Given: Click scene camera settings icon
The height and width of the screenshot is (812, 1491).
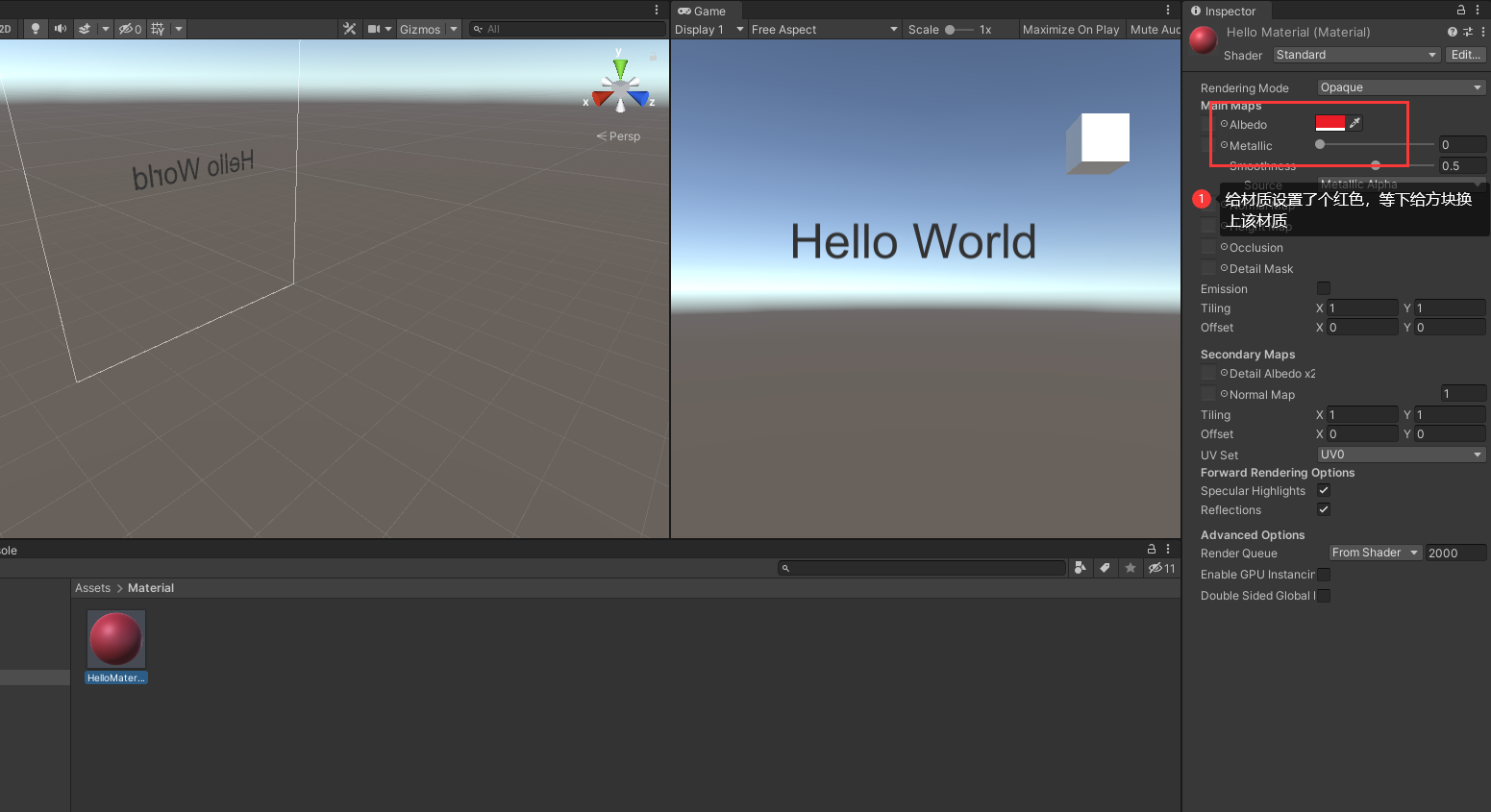Looking at the screenshot, I should (374, 29).
